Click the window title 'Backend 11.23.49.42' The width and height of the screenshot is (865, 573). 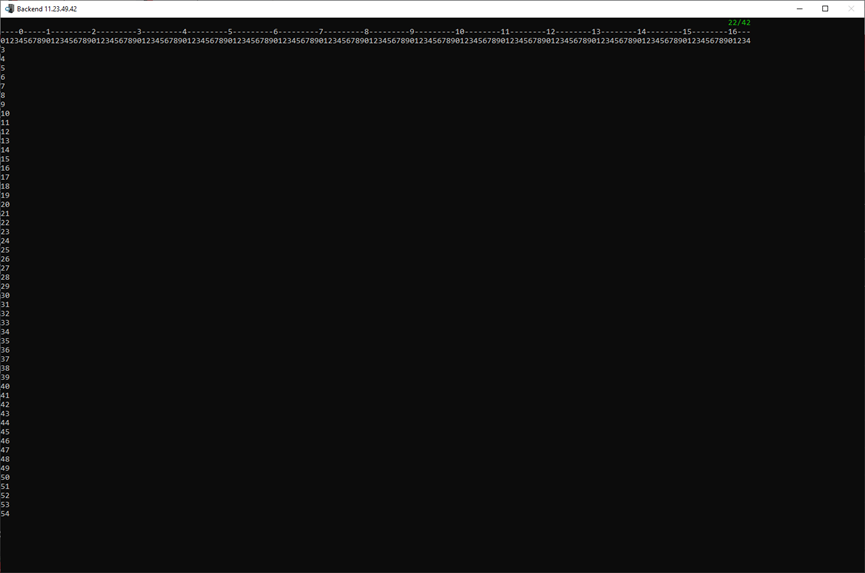click(x=47, y=9)
